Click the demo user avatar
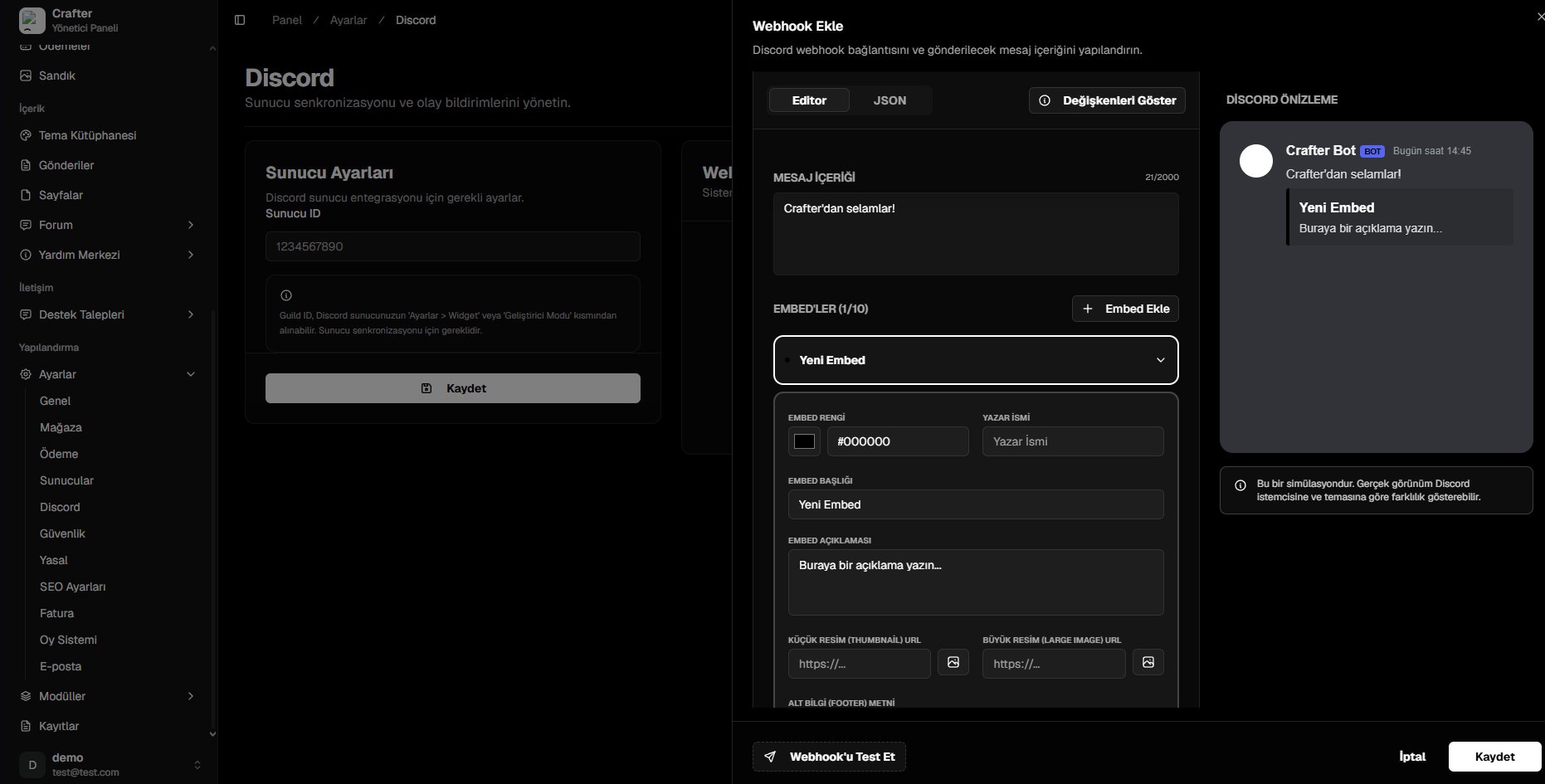1545x784 pixels. tap(32, 764)
